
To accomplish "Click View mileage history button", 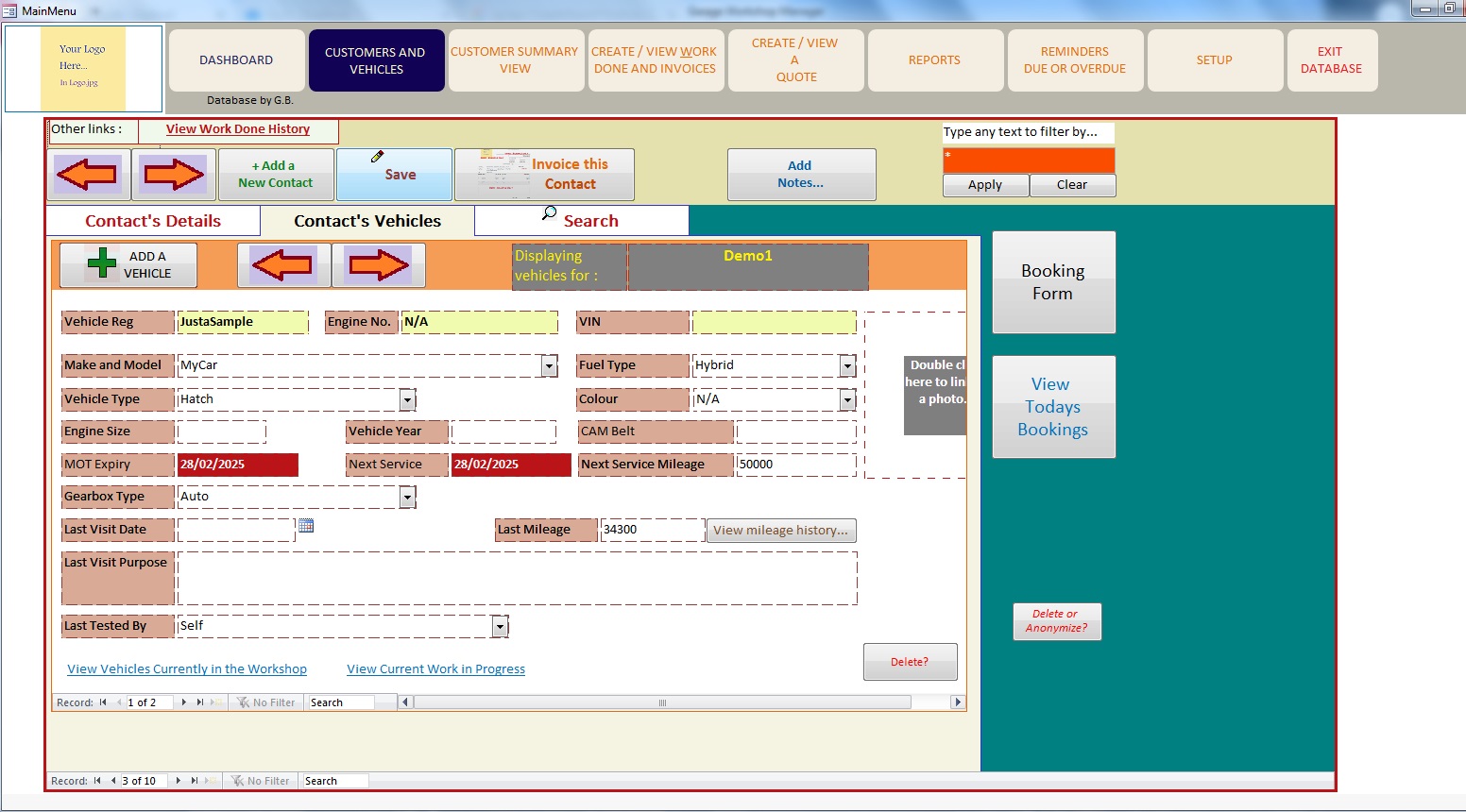I will click(780, 531).
